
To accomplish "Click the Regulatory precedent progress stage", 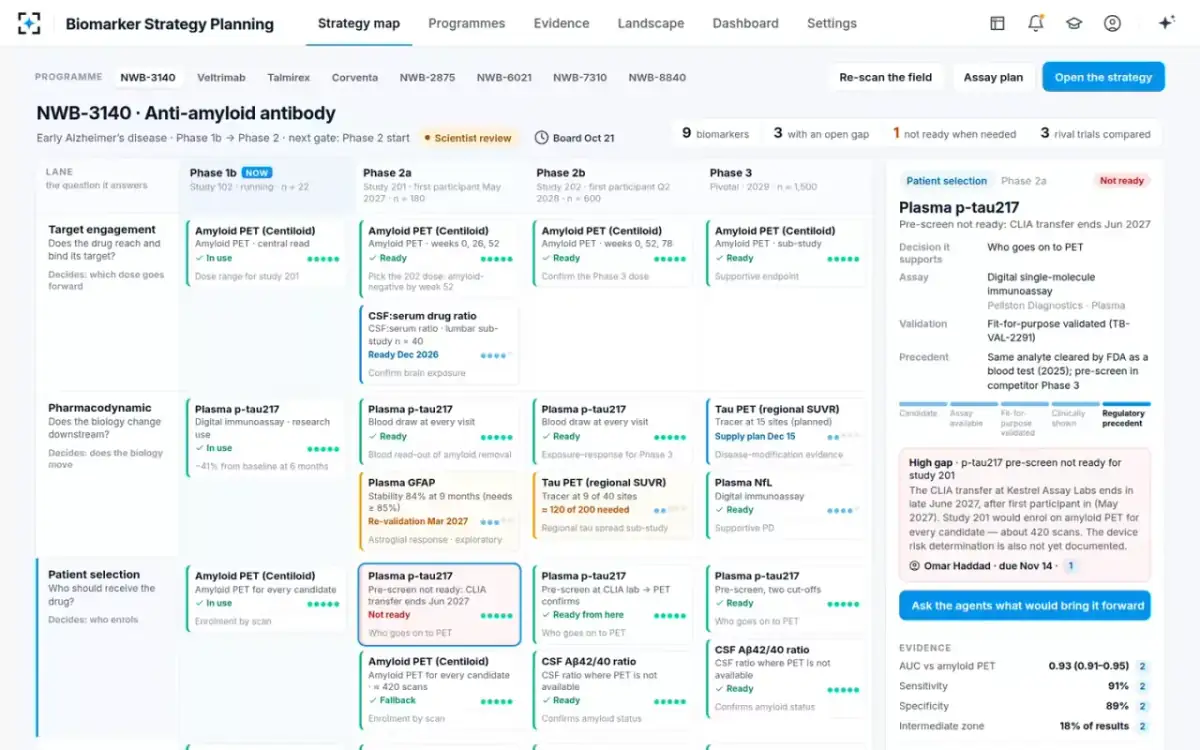I will 1126,414.
